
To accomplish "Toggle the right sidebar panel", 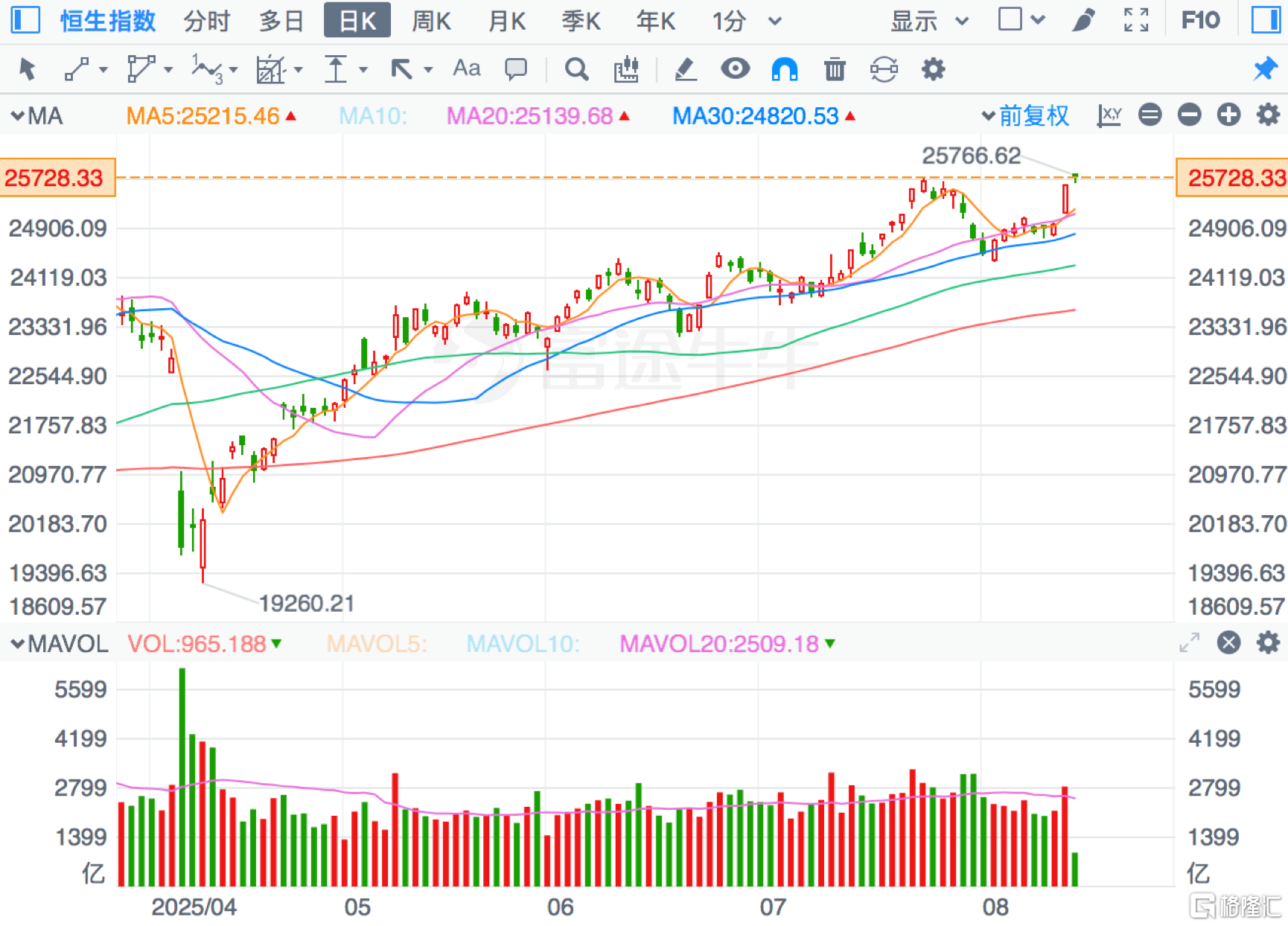I will (x=1265, y=20).
